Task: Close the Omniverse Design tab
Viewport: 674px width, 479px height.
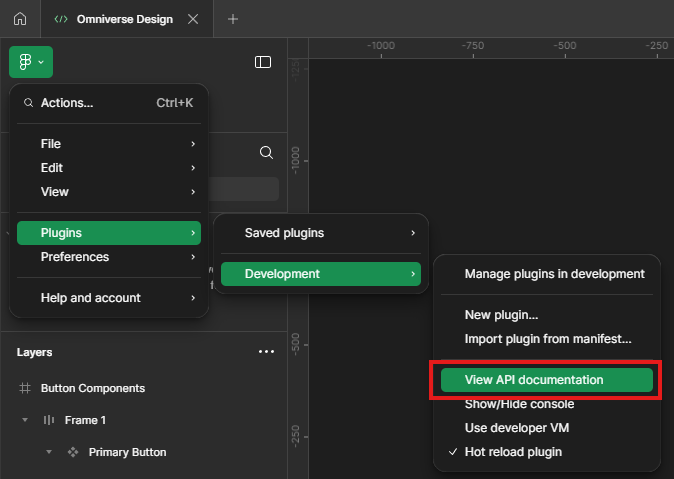Action: pos(193,19)
